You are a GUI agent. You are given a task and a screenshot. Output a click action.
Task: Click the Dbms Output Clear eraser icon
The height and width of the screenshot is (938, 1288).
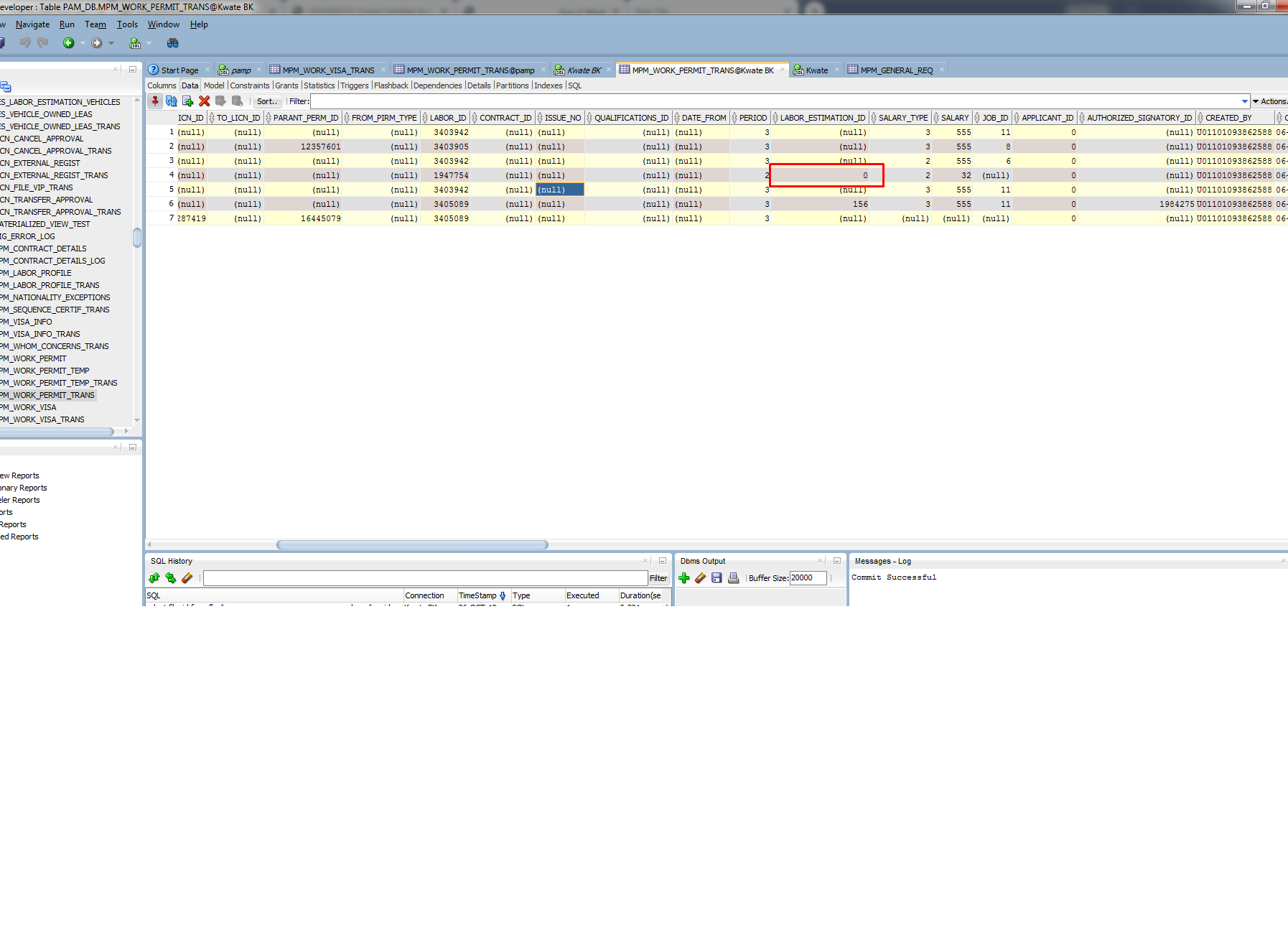point(701,578)
